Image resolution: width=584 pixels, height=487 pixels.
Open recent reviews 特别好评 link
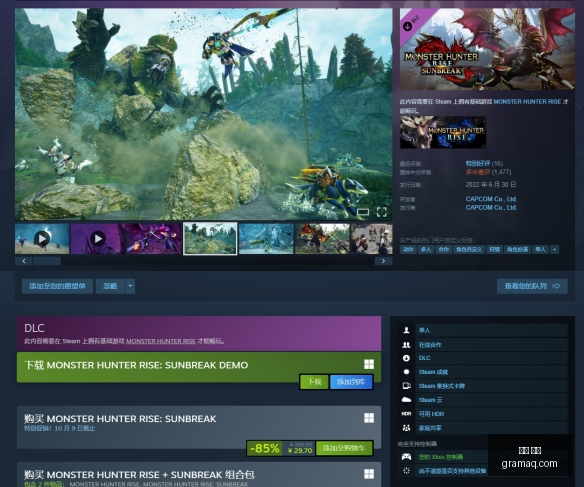pos(477,163)
